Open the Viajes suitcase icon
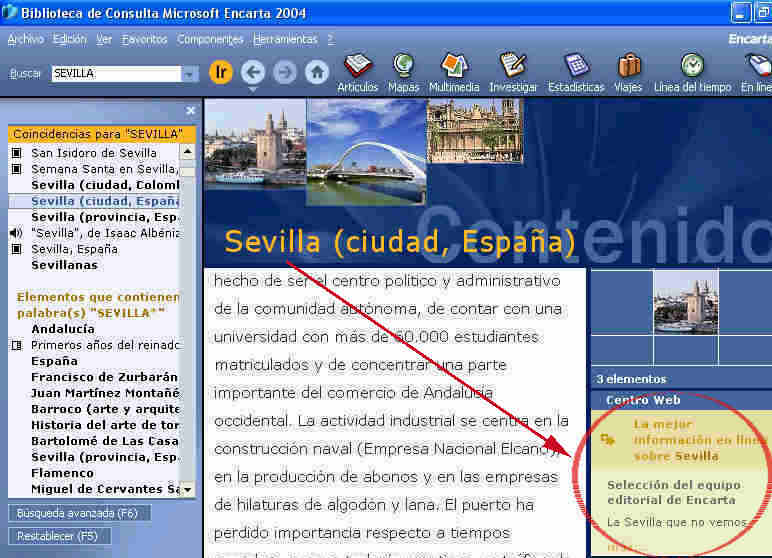This screenshot has height=558, width=772. pos(628,67)
